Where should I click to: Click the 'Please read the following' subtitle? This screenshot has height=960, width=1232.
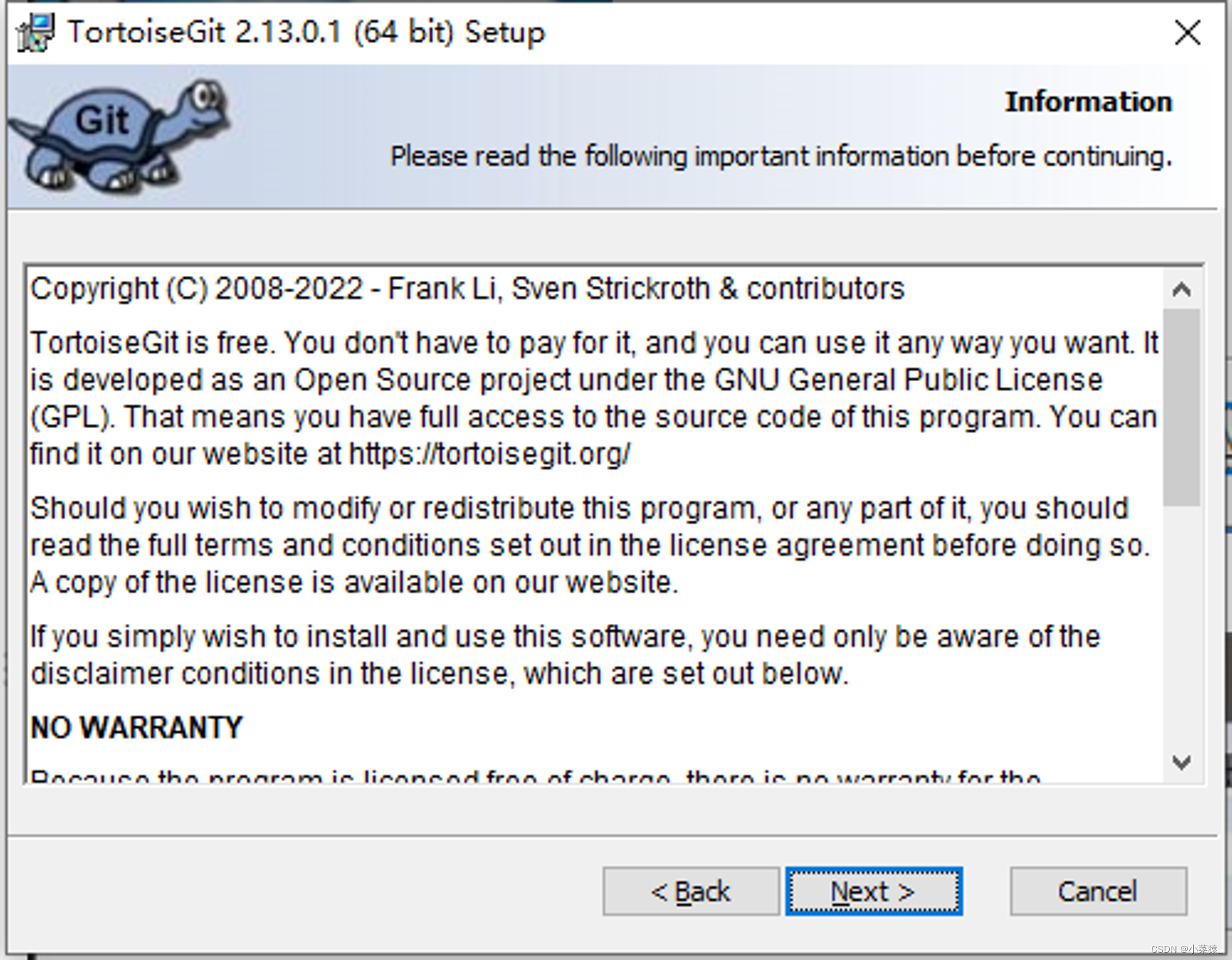coord(780,156)
